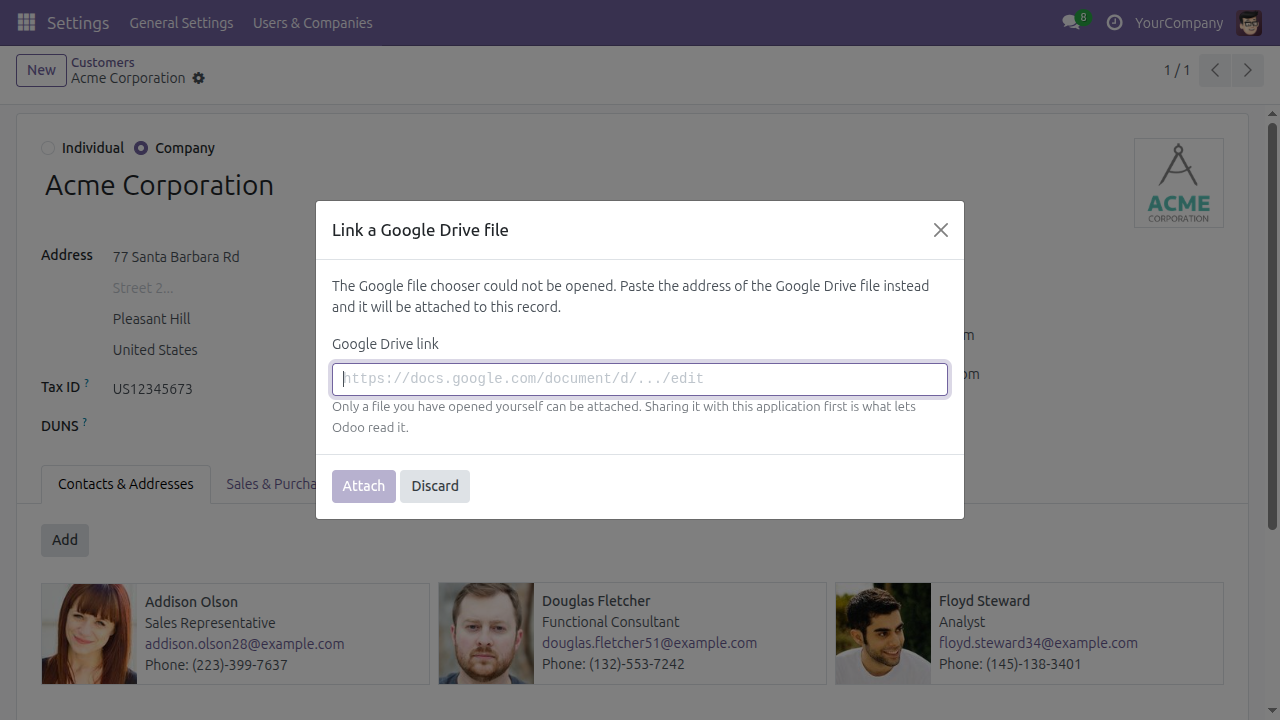Close the Link a Google Drive file dialog
Screen dimensions: 1280x720
tap(940, 230)
